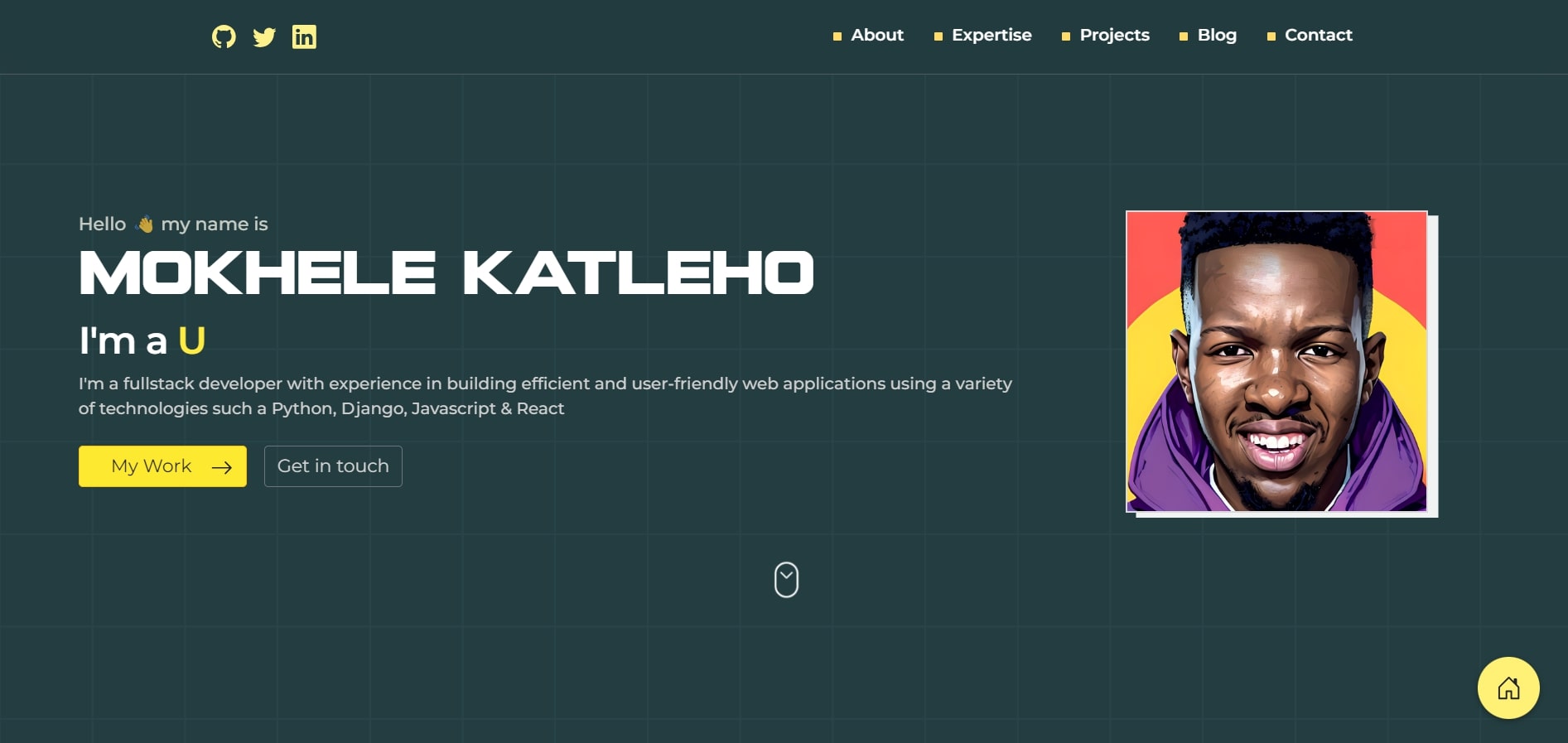This screenshot has height=743, width=1568.
Task: Click the profile portrait image
Action: pos(1276,361)
